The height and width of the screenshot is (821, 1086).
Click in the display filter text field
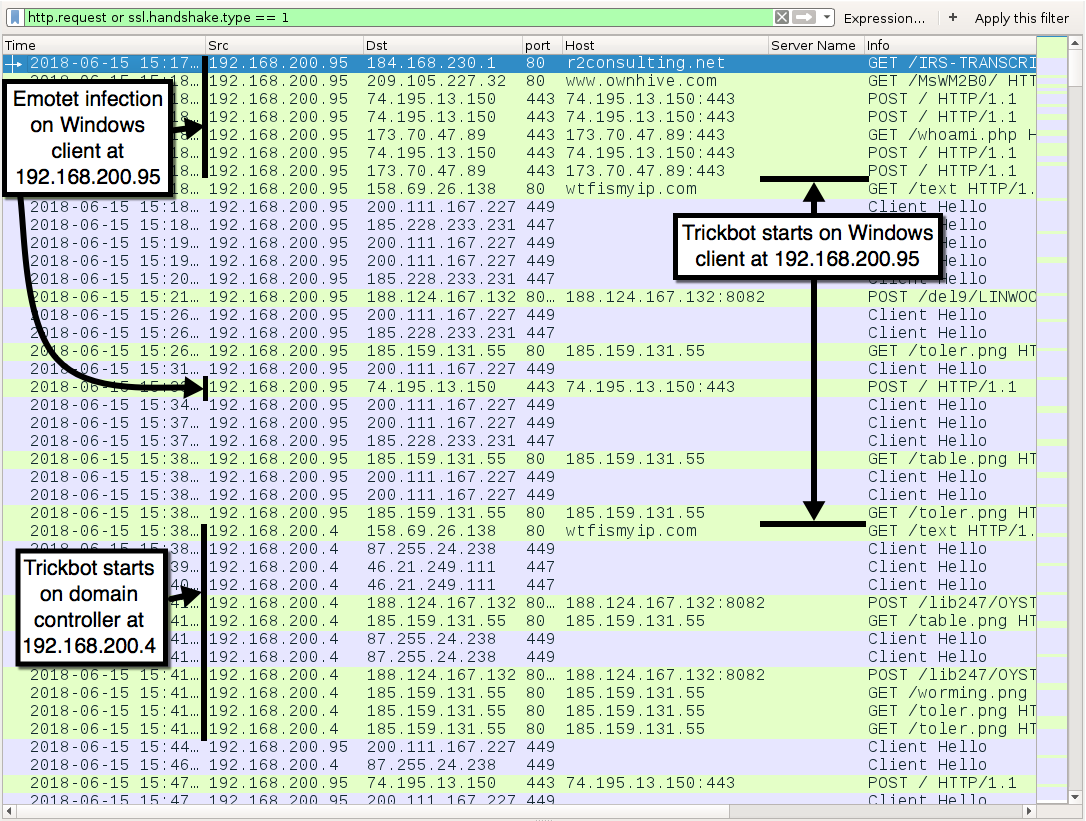[400, 18]
